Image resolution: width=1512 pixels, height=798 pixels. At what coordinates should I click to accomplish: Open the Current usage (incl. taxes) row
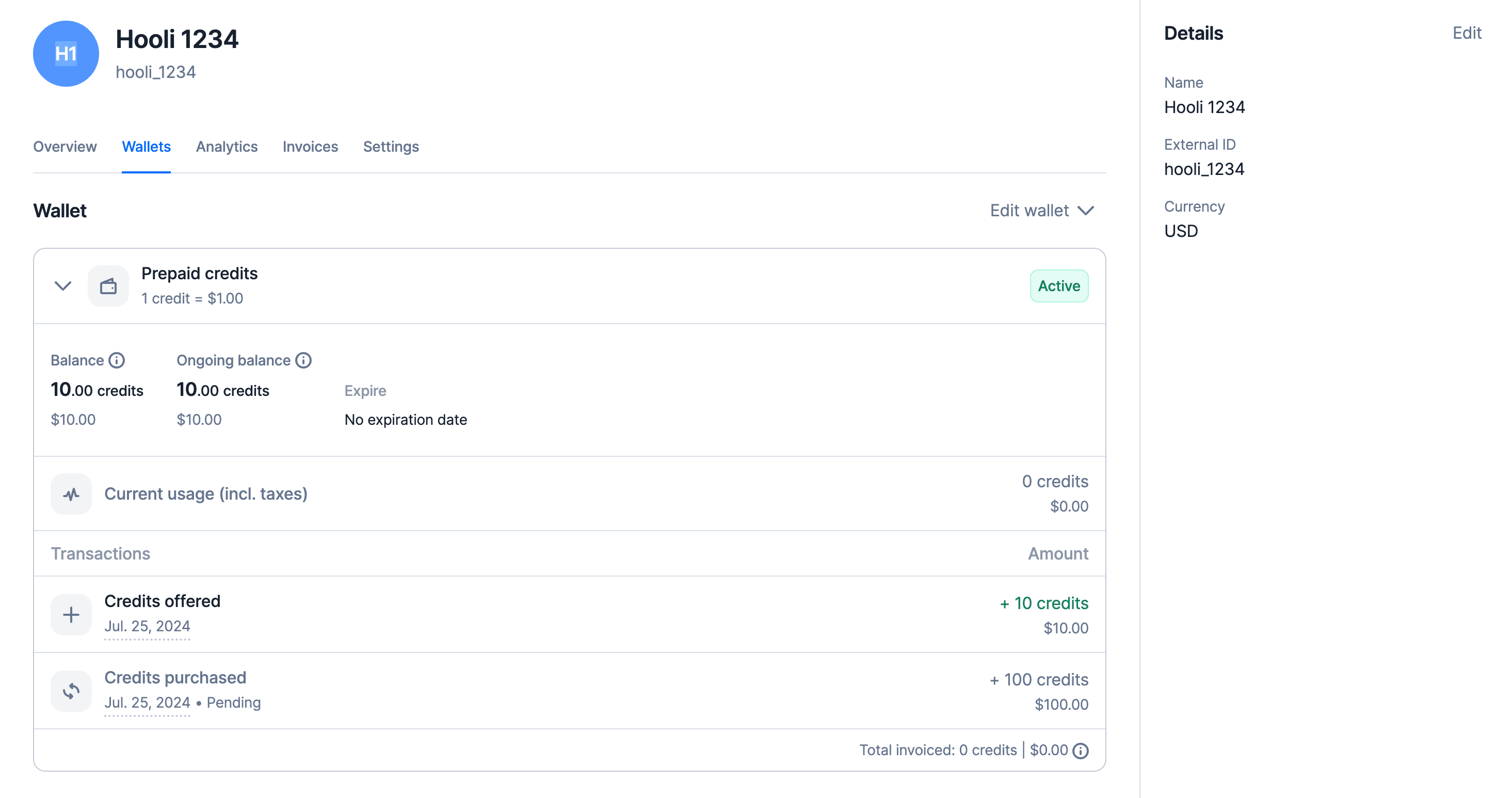click(205, 494)
